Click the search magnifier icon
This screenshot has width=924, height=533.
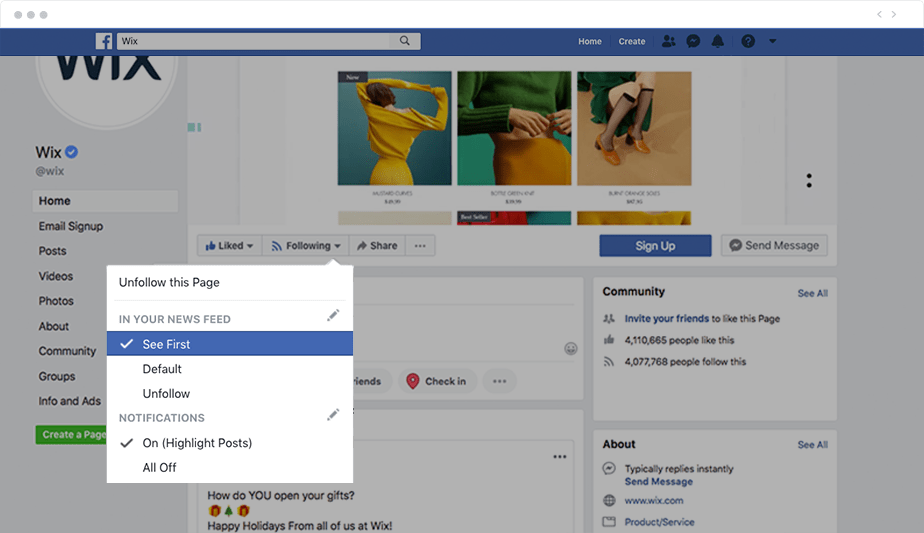[404, 41]
